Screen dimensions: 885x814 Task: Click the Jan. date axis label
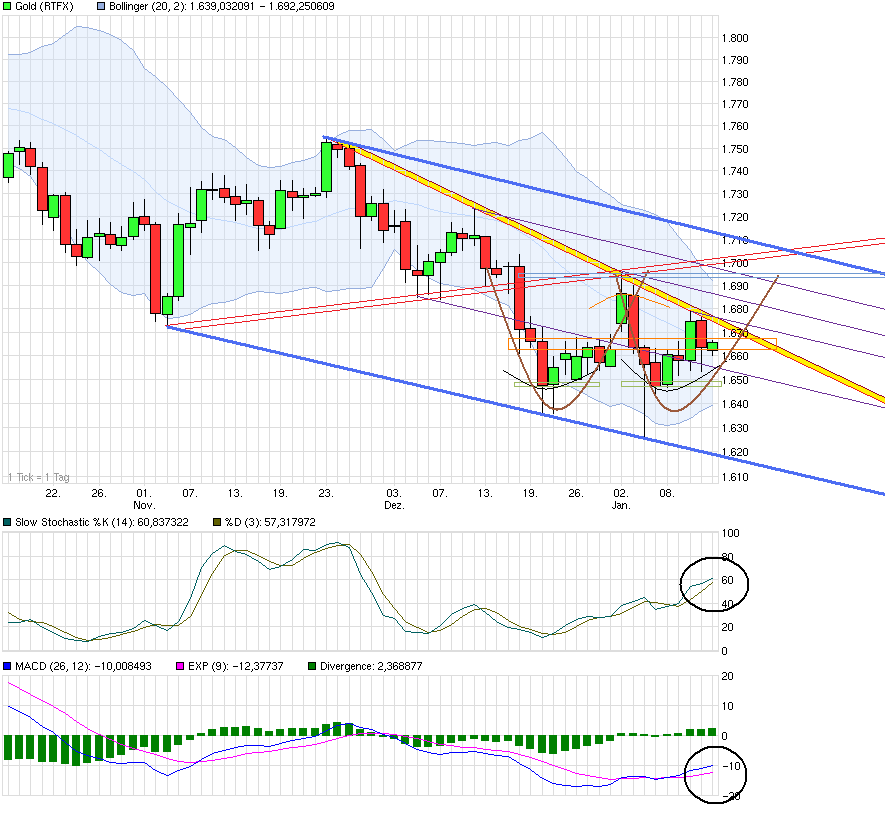tap(621, 505)
